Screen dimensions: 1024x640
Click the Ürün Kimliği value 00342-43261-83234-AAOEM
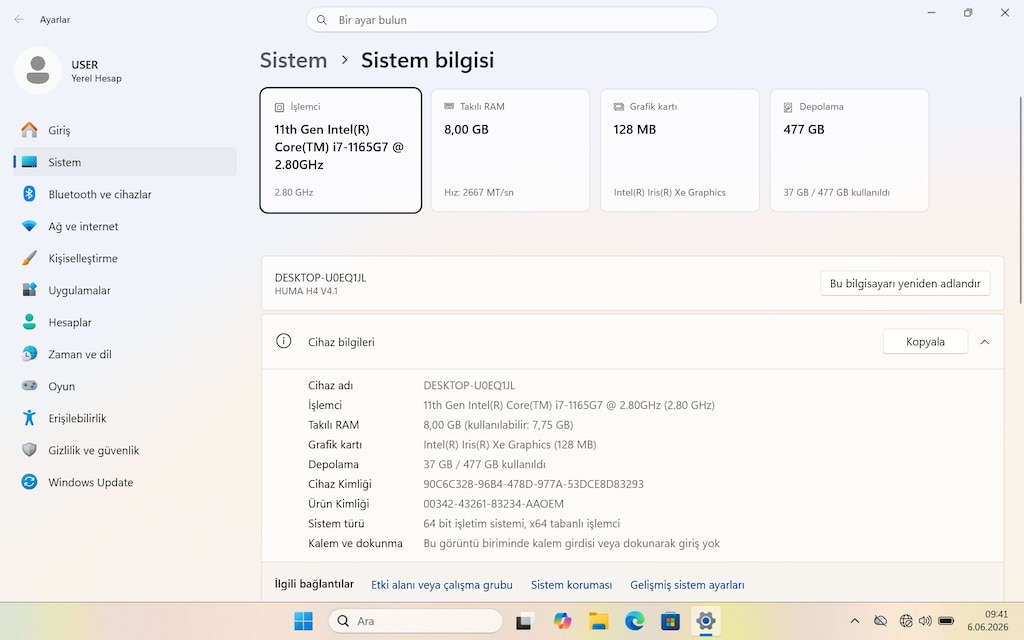pyautogui.click(x=494, y=504)
